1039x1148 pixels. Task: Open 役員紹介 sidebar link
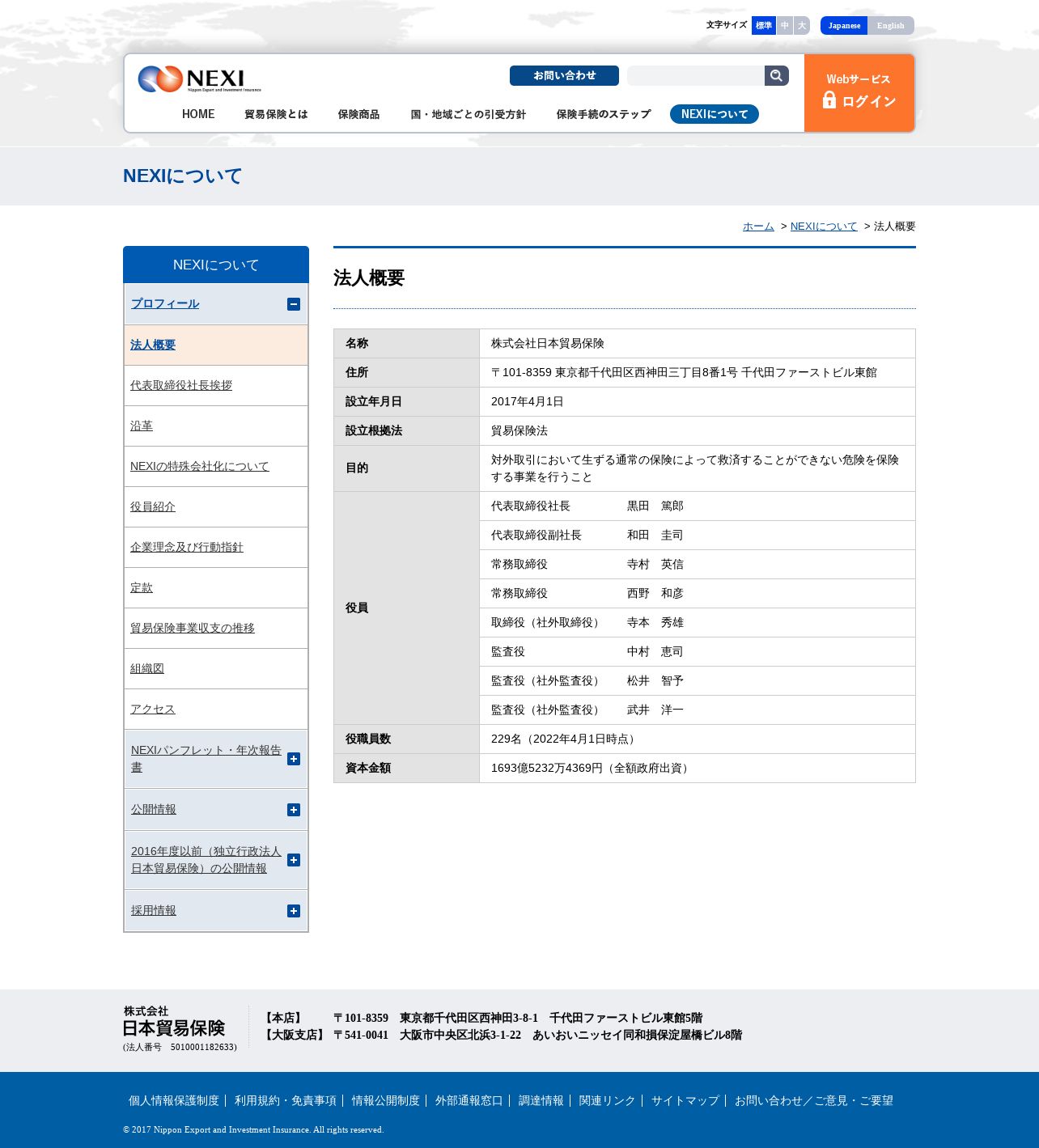153,506
